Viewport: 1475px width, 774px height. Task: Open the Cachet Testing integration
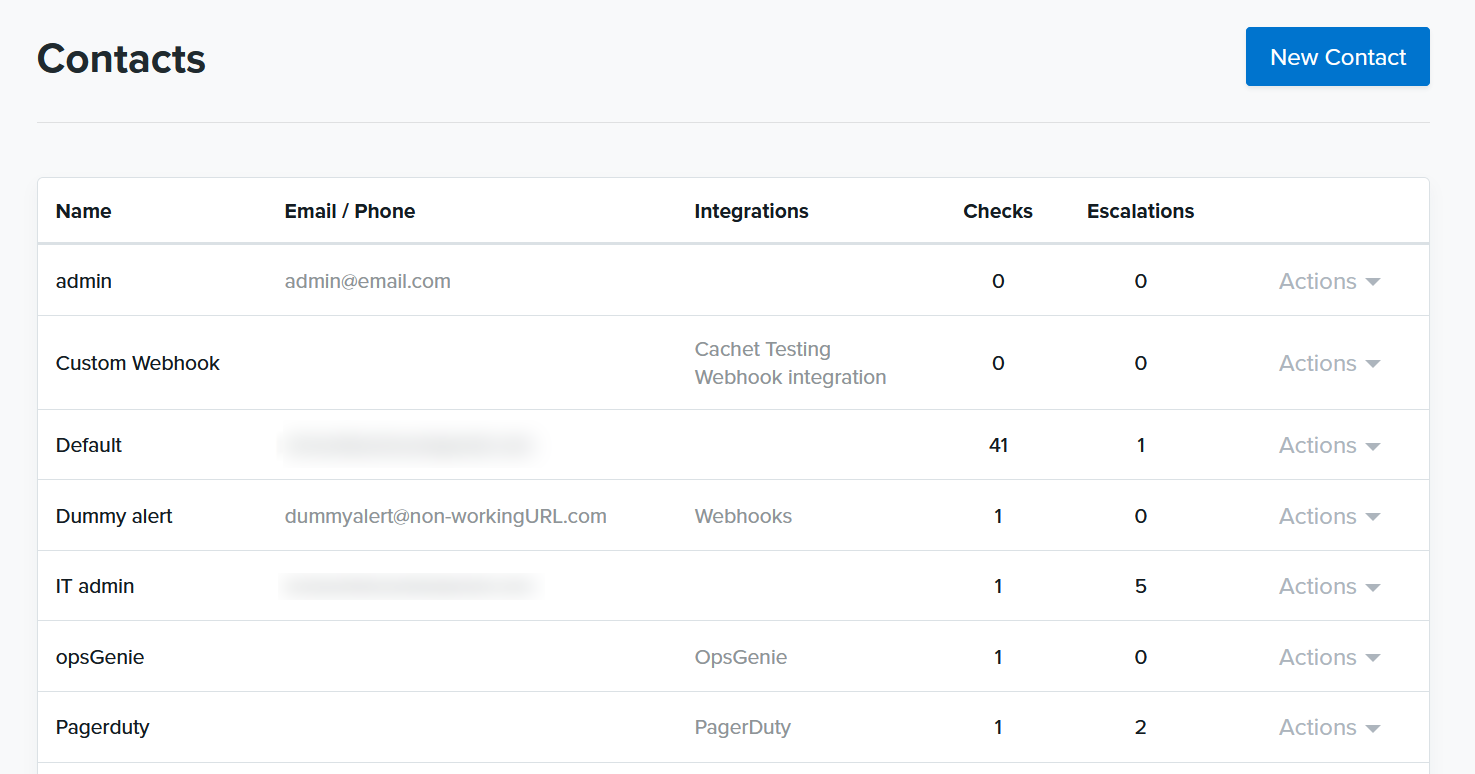[x=762, y=349]
